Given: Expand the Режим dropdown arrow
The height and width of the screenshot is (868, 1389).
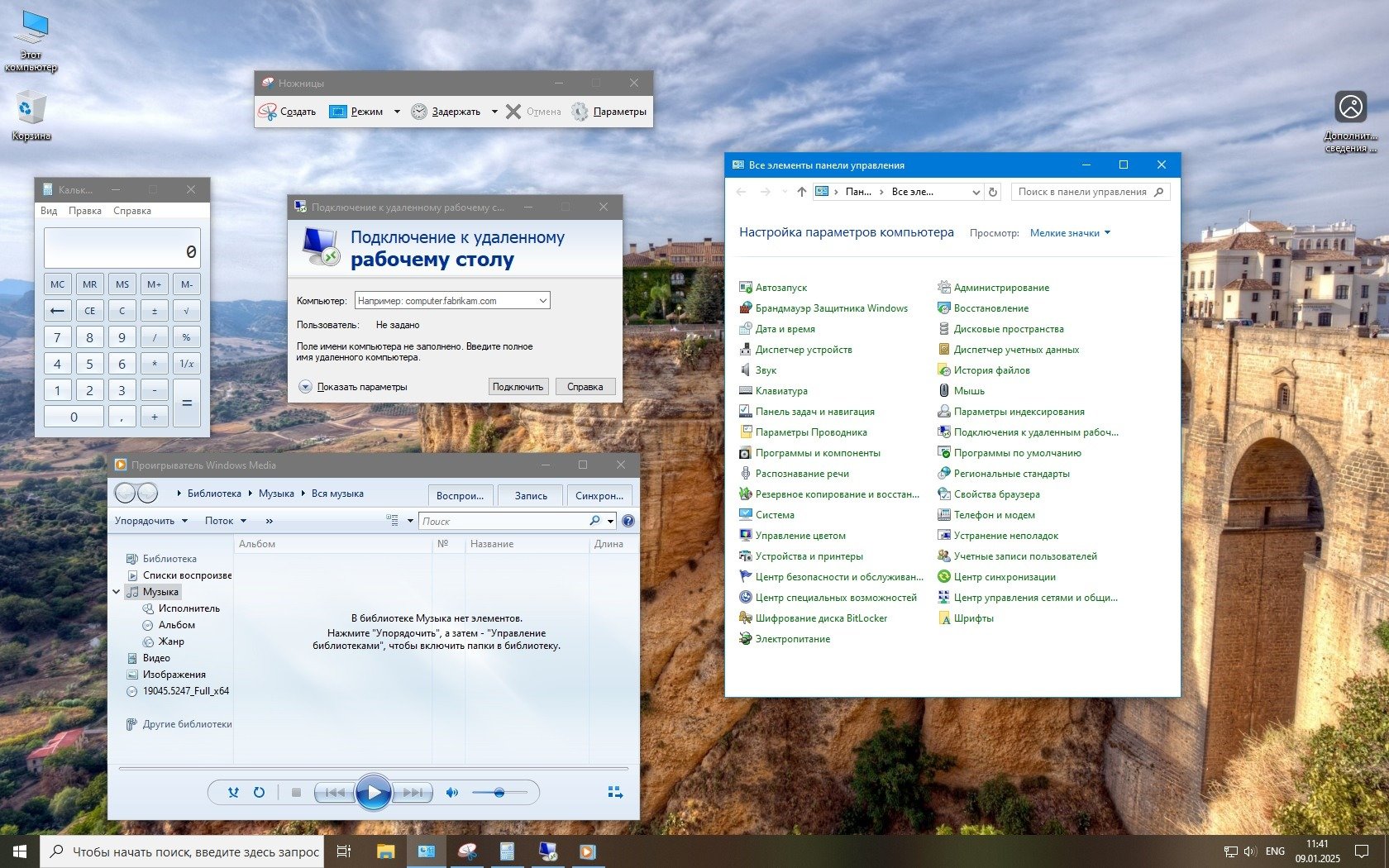Looking at the screenshot, I should click(397, 112).
